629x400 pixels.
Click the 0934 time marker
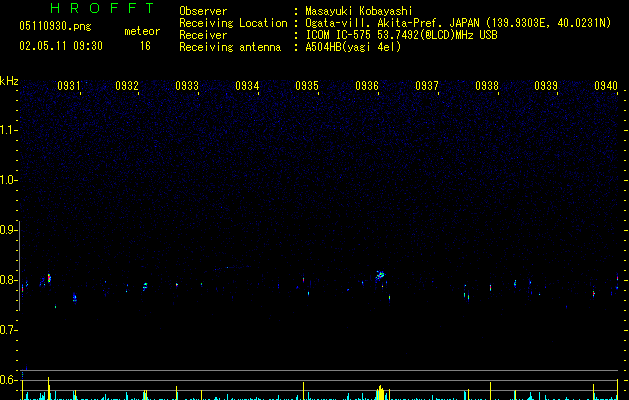247,86
